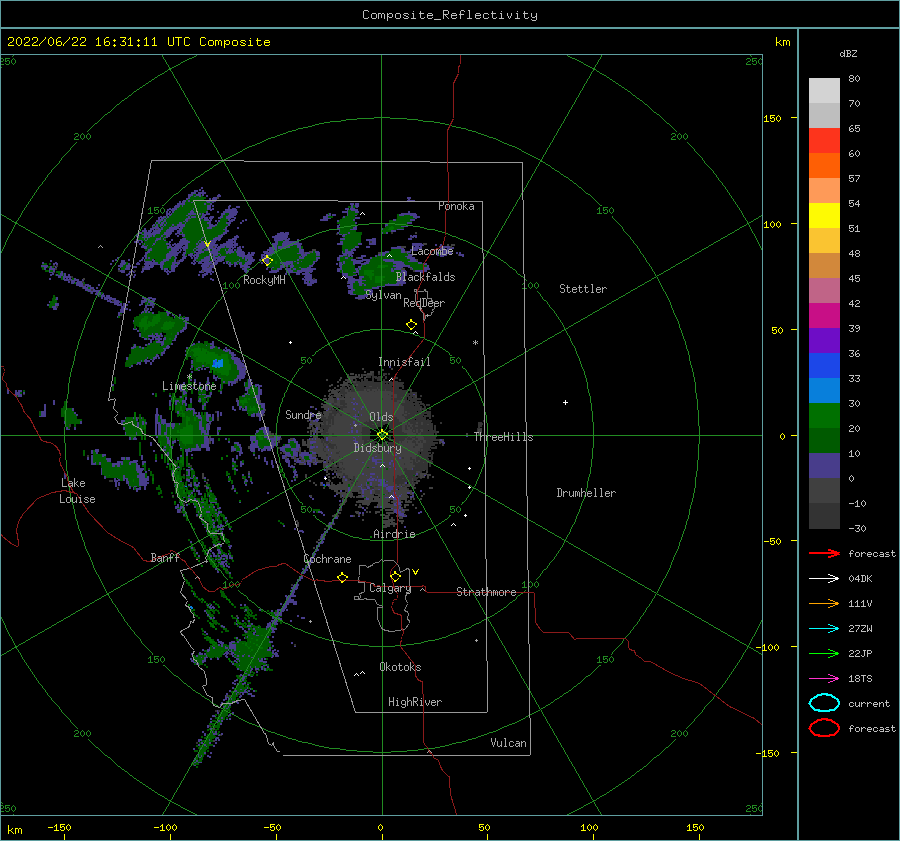Select the 45 dBZ pink color swatch

point(824,290)
